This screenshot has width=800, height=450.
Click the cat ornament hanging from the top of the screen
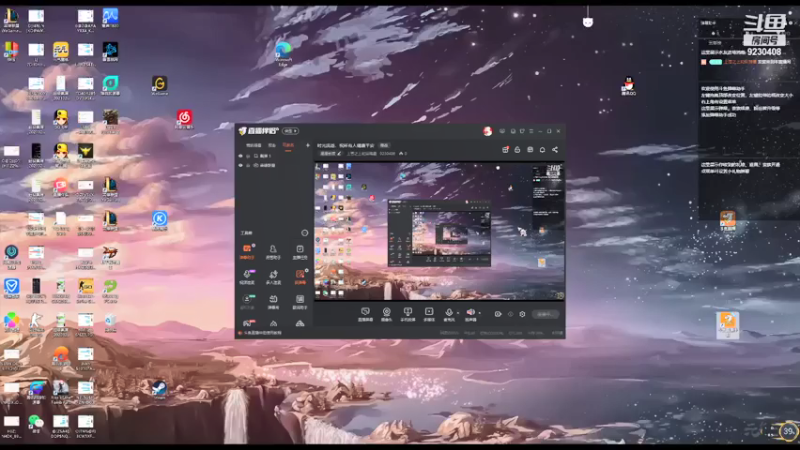(x=588, y=22)
